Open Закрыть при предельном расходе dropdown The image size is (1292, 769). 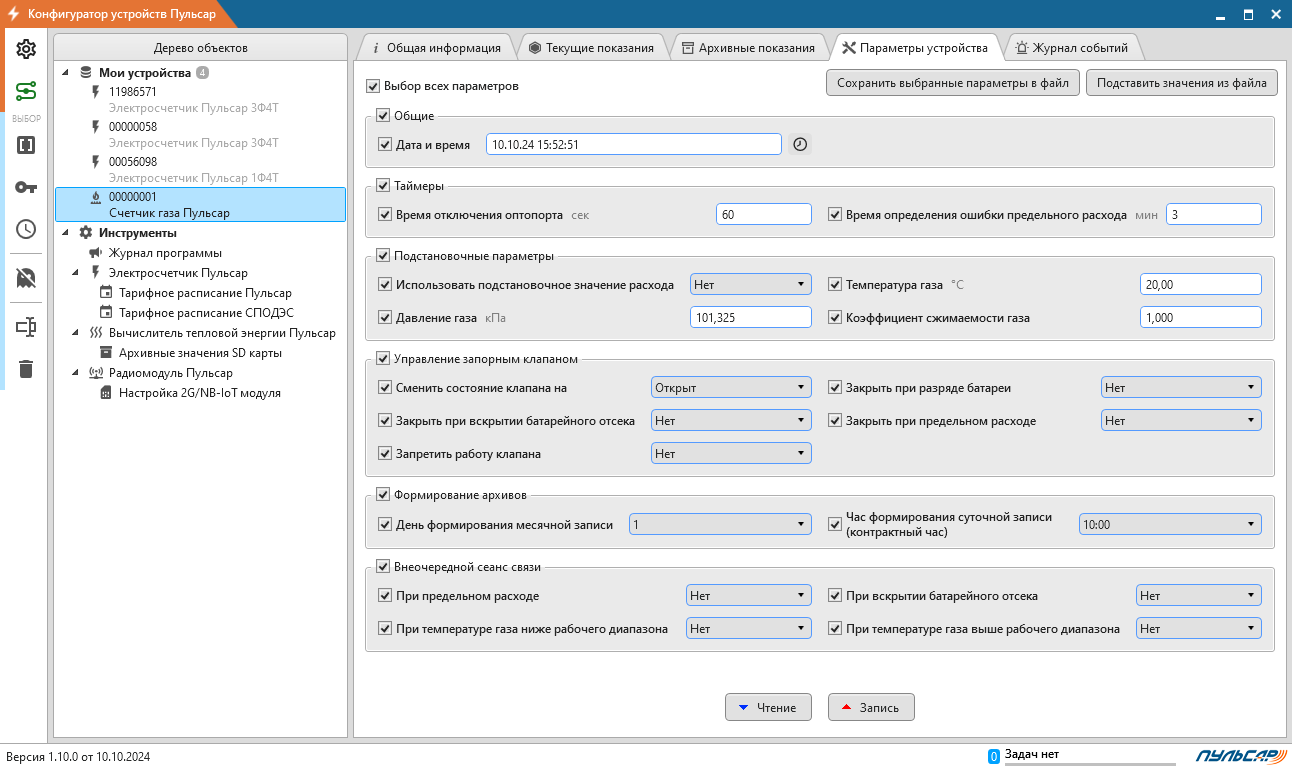coord(1181,421)
